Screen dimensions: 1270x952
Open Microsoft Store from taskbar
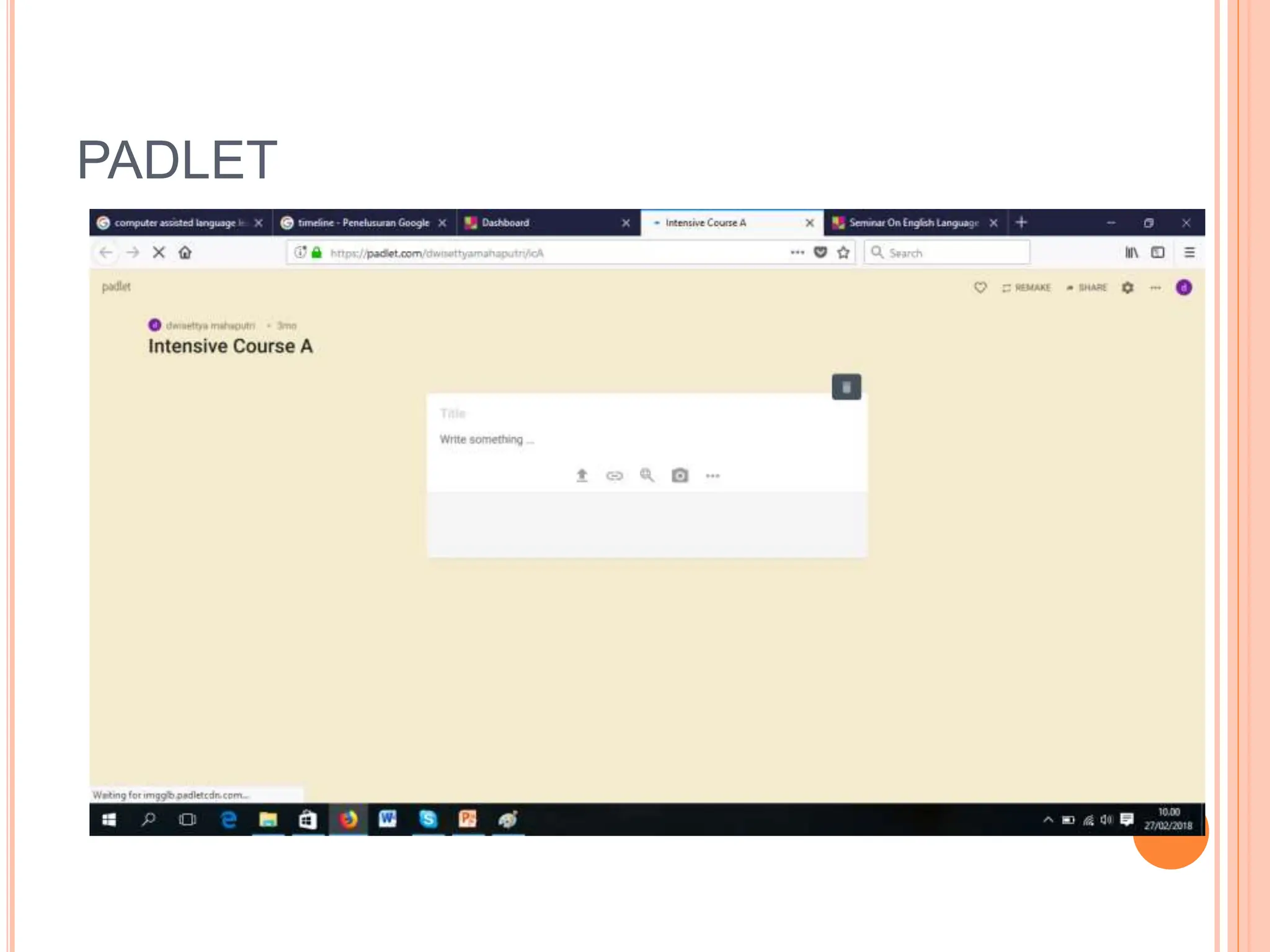tap(308, 820)
